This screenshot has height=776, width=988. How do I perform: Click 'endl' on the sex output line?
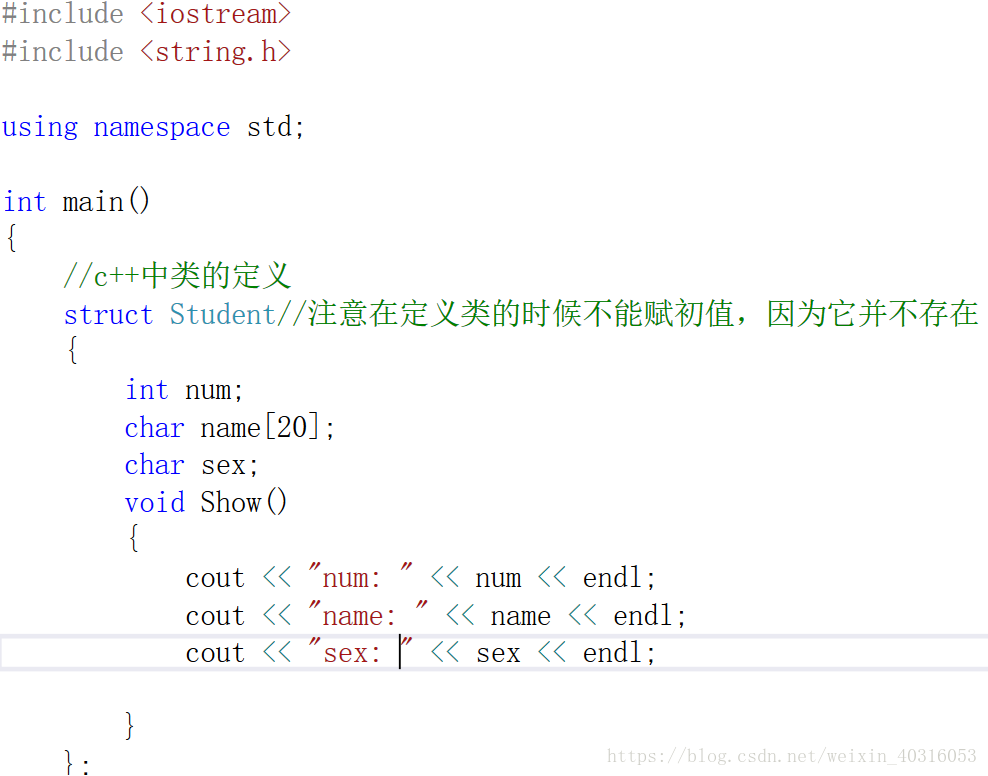(x=612, y=653)
